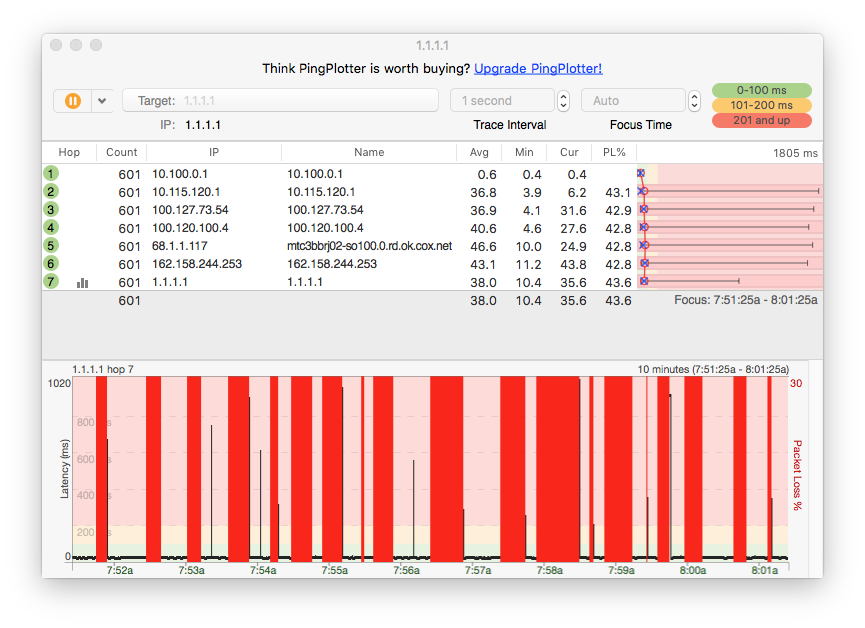Select IP 10.100.0.1 in hop 1 row
This screenshot has height=628, width=865.
tap(180, 174)
